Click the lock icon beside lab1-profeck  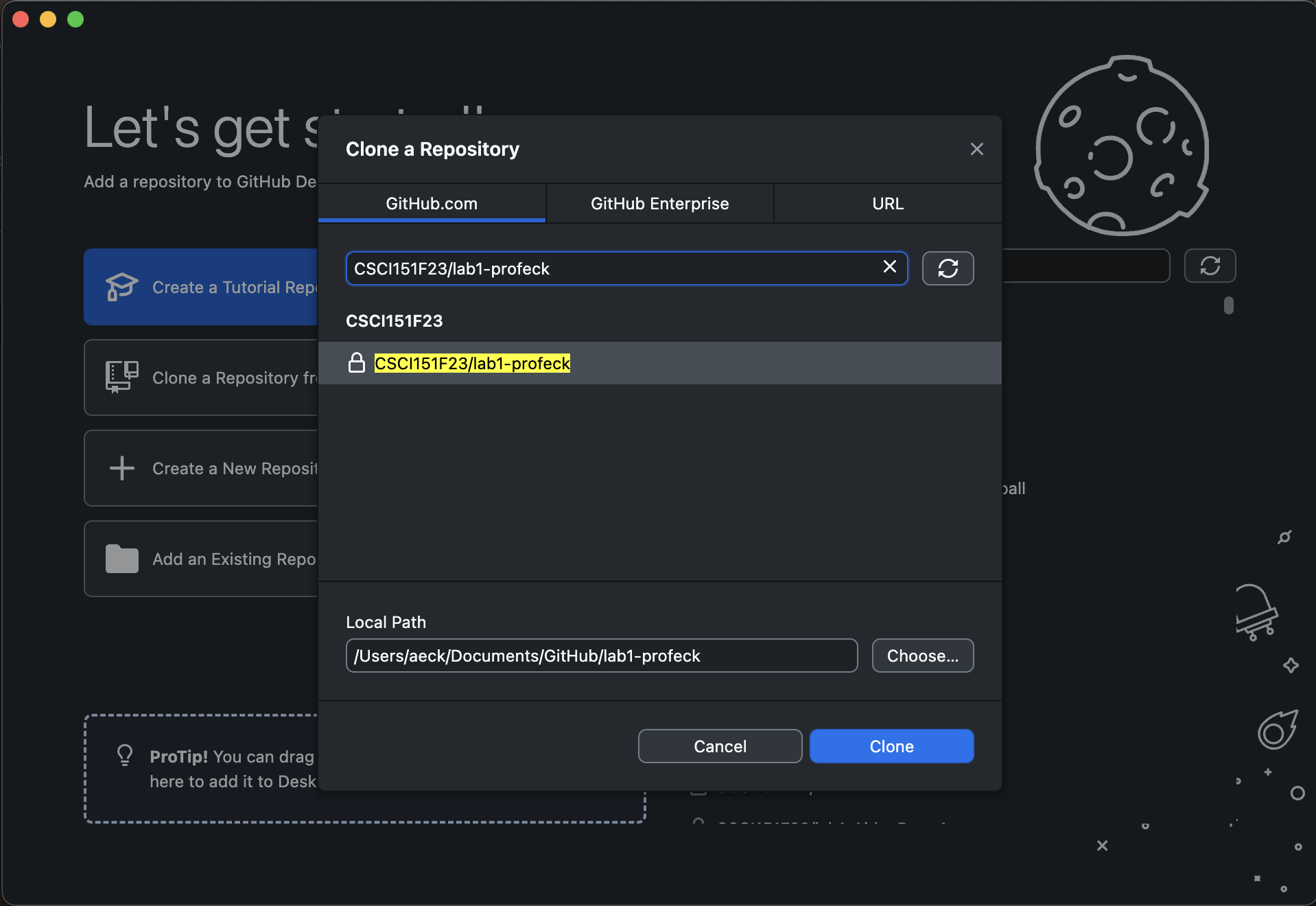(x=356, y=363)
